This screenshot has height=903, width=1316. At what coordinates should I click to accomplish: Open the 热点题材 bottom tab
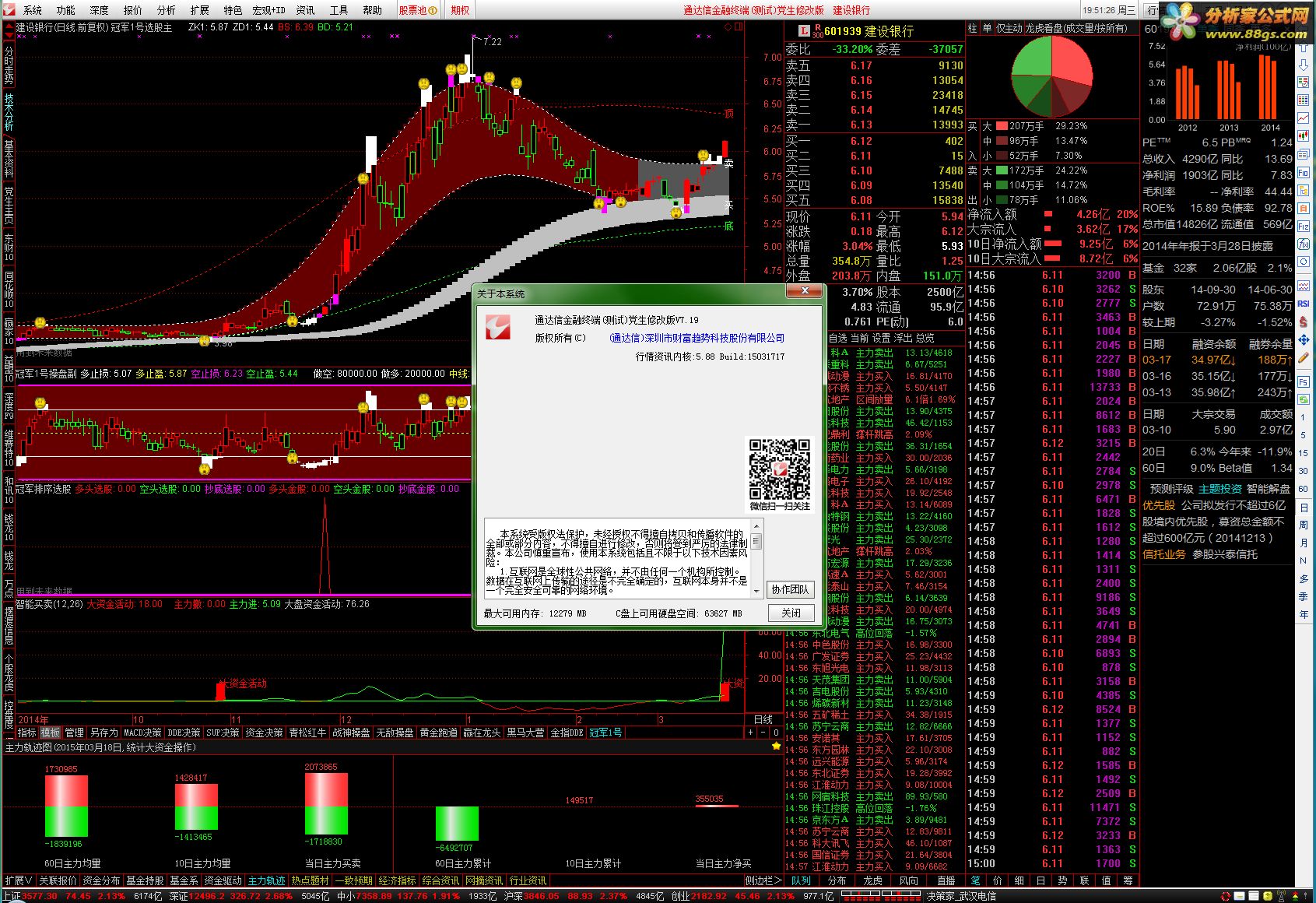tap(310, 880)
